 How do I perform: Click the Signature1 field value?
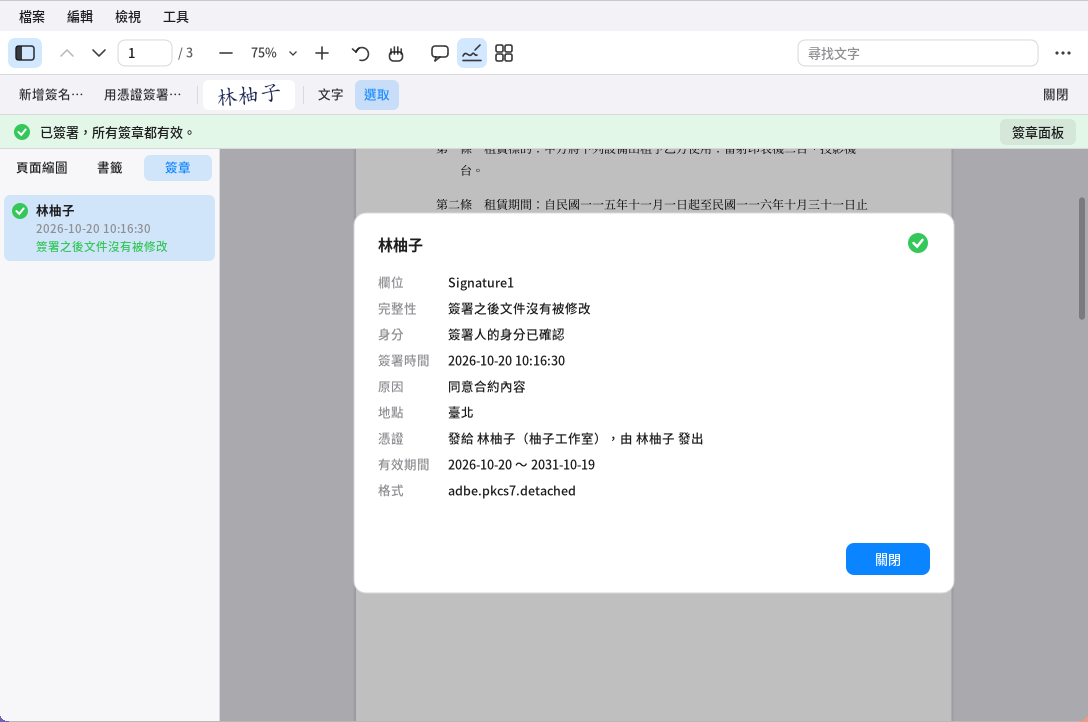click(481, 282)
